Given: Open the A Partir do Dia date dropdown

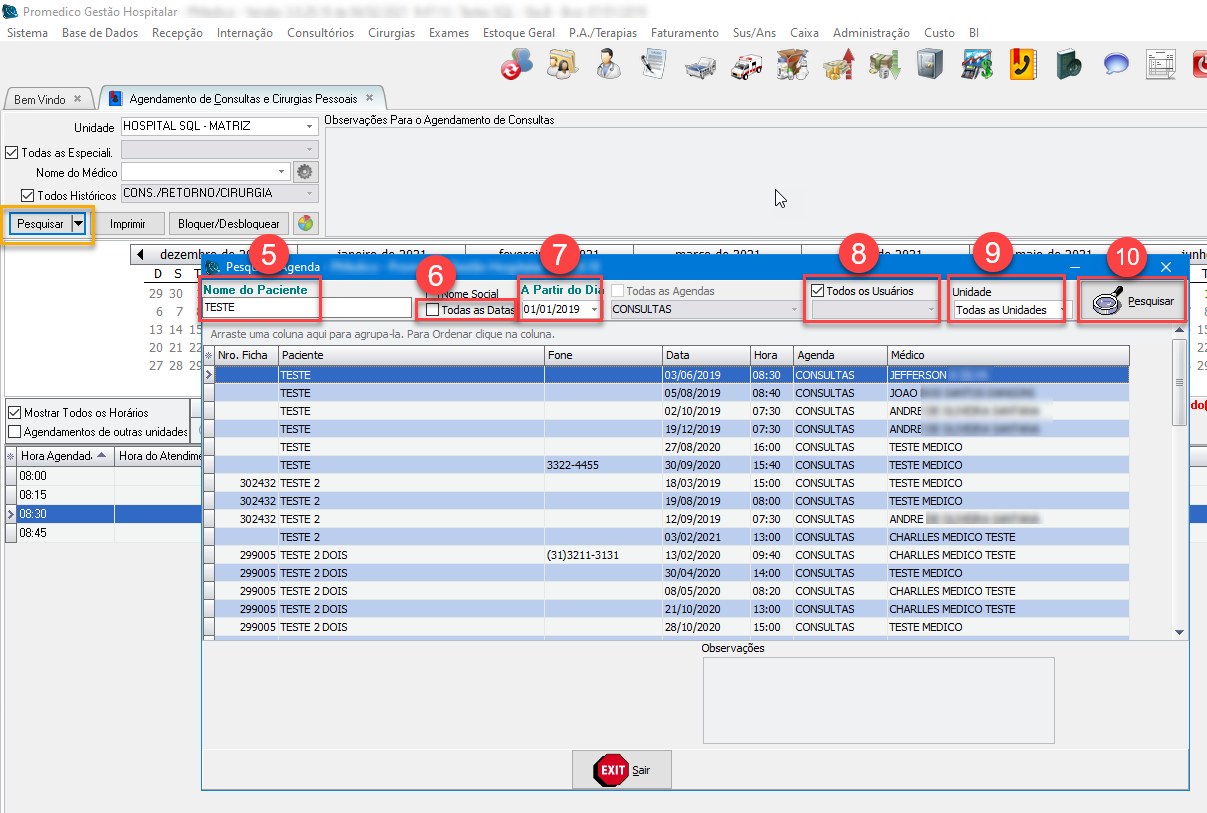Looking at the screenshot, I should point(595,310).
